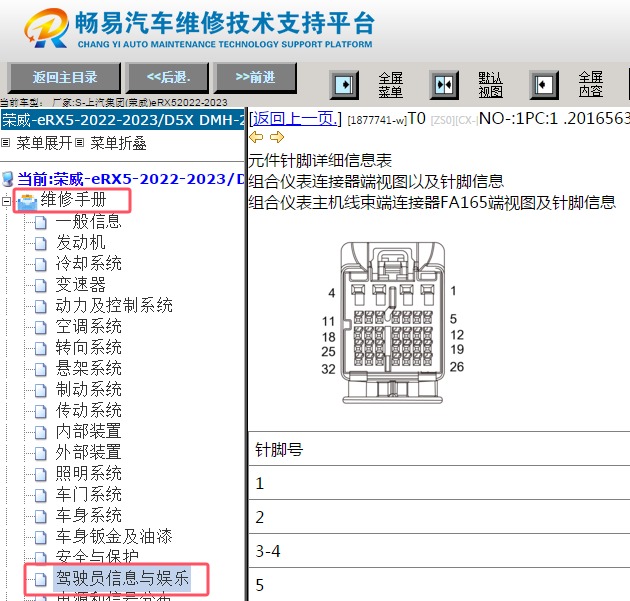Click page icon next to 转向系统
This screenshot has width=630, height=601.
(41, 348)
